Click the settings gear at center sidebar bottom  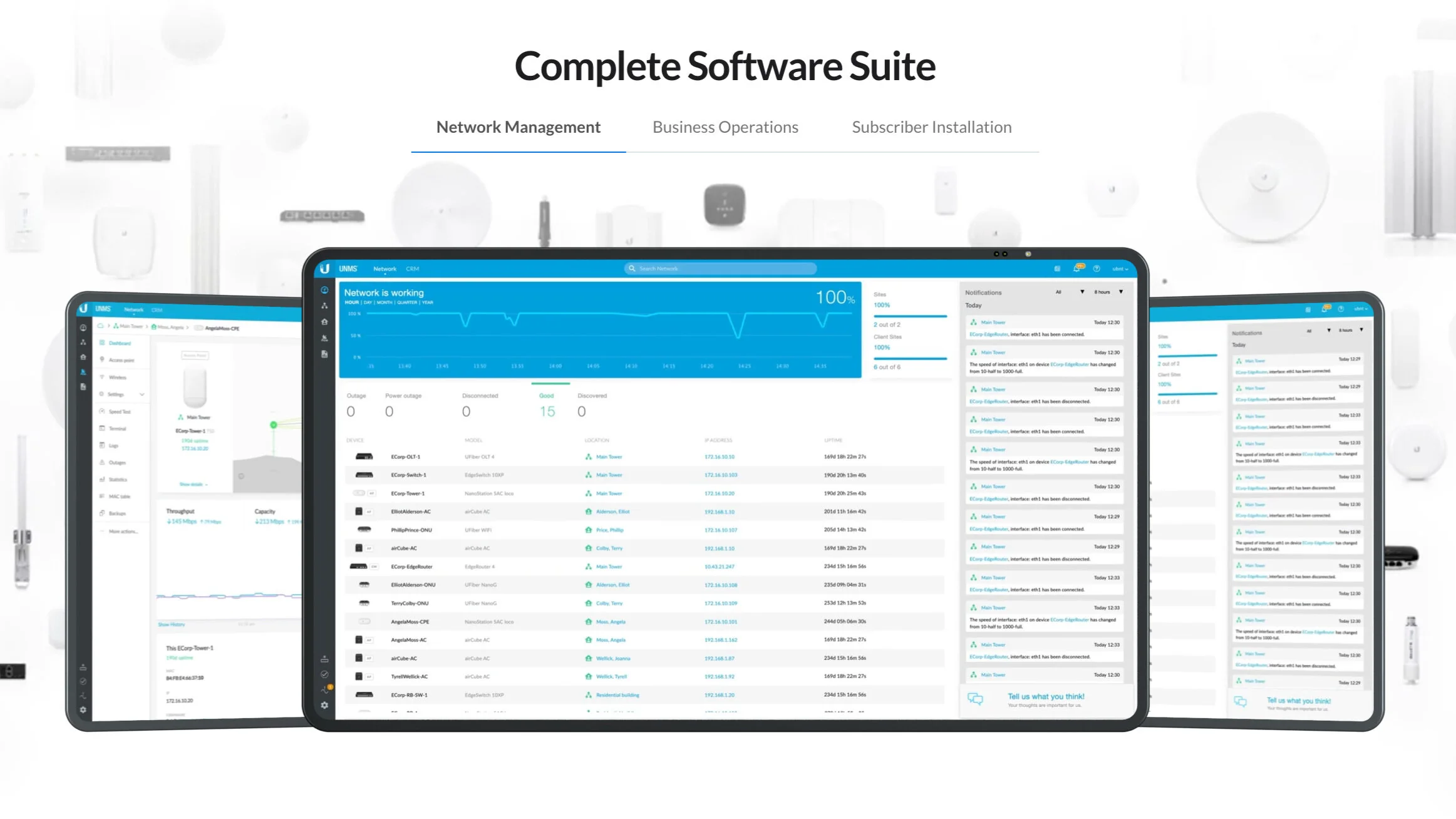pos(324,705)
